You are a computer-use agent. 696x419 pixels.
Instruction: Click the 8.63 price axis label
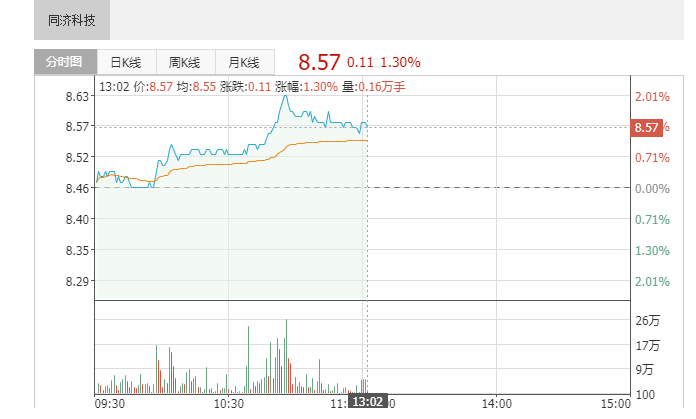tap(77, 96)
